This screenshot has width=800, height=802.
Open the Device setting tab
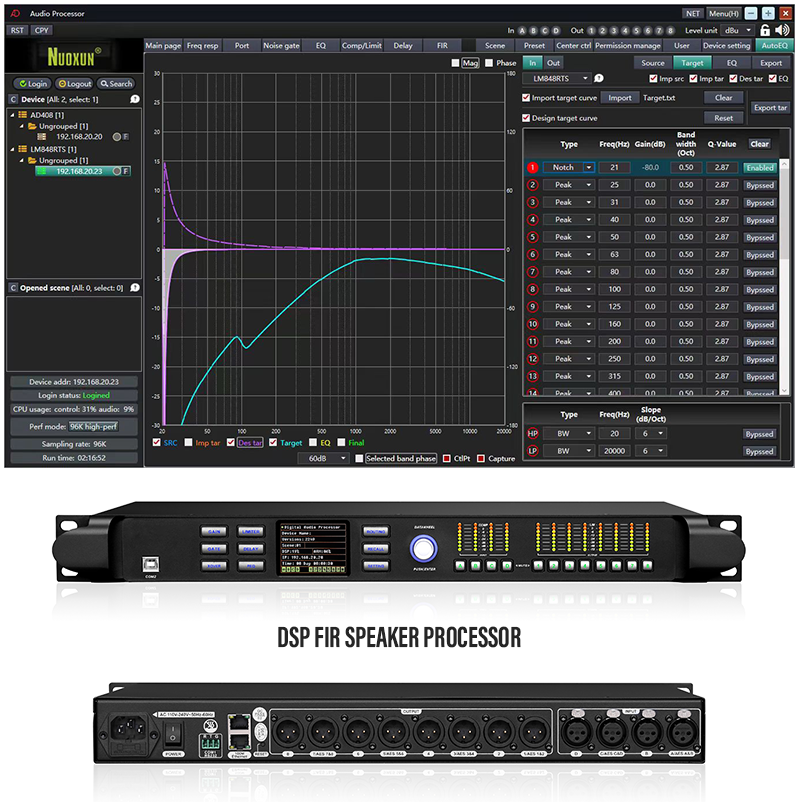pyautogui.click(x=726, y=46)
